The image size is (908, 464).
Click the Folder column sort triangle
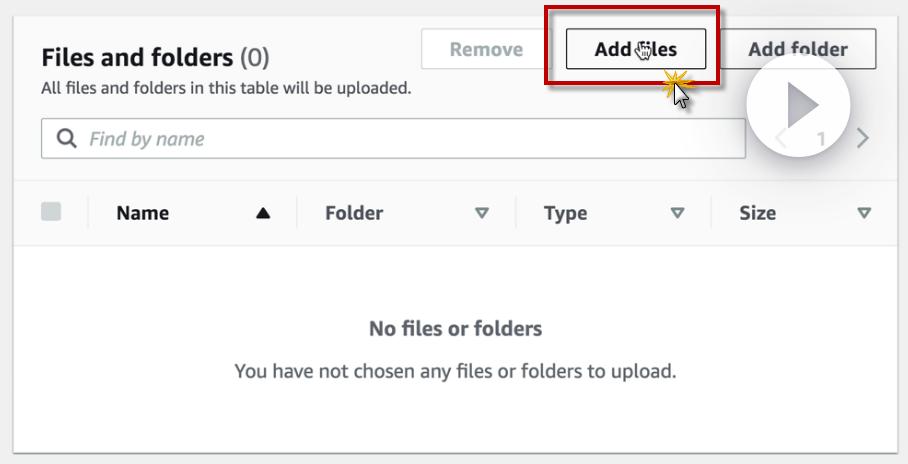click(x=482, y=213)
